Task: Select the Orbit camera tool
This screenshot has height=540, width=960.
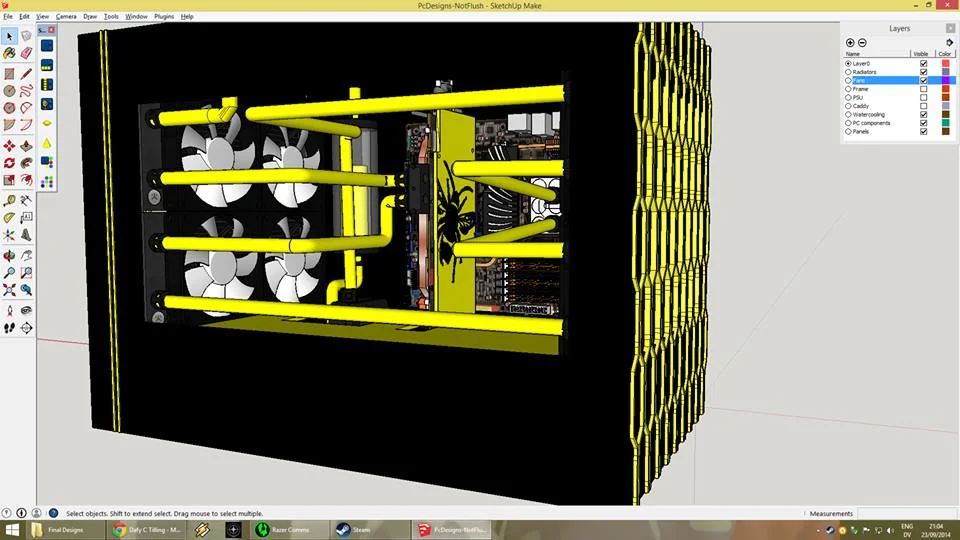Action: pyautogui.click(x=9, y=256)
